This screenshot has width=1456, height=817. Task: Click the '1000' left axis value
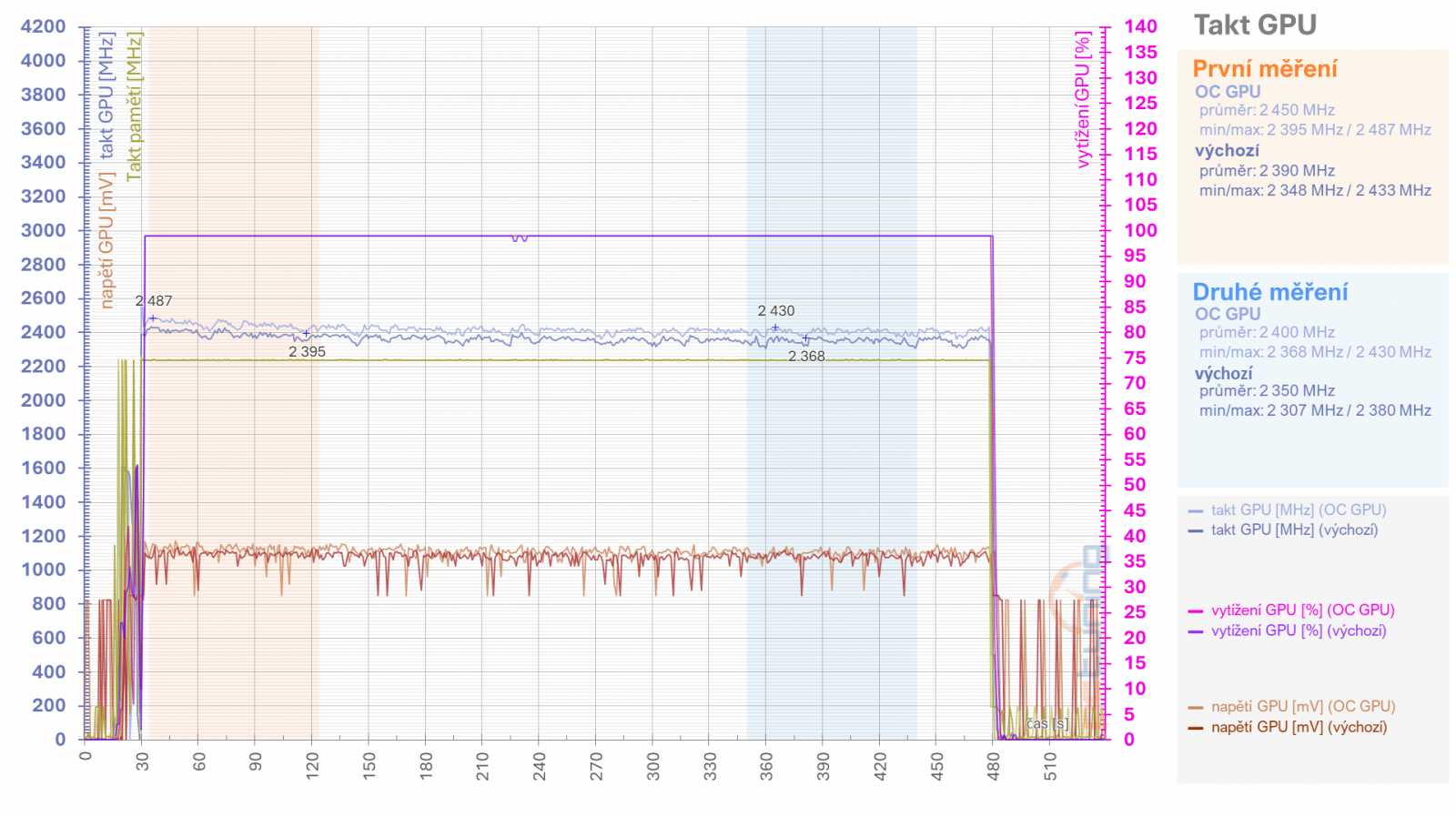pos(44,570)
